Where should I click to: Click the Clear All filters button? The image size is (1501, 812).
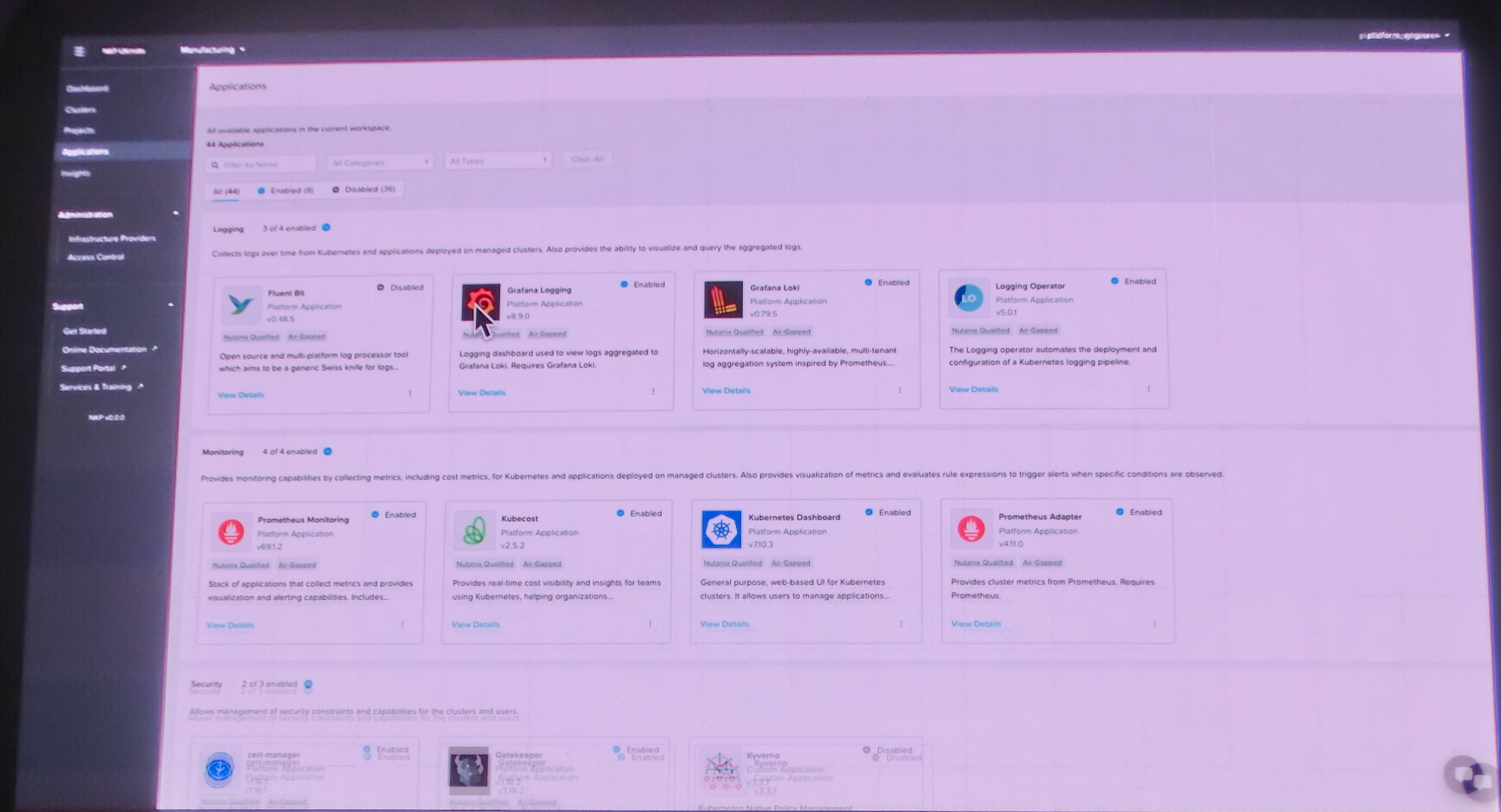pyautogui.click(x=587, y=159)
